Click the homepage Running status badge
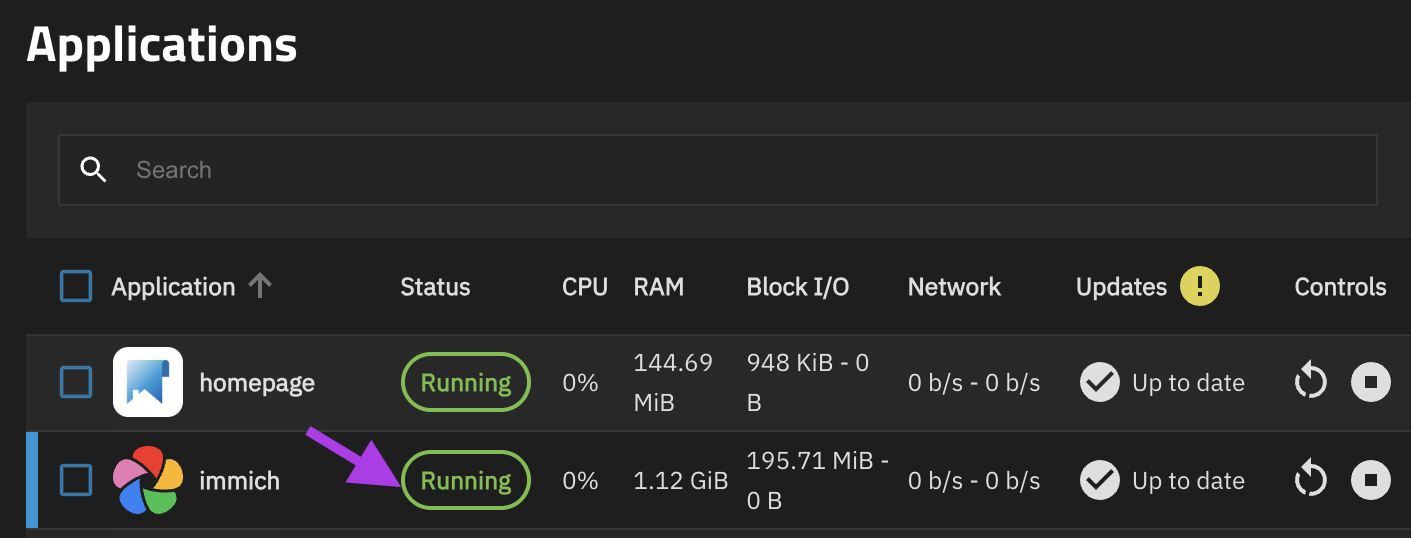The height and width of the screenshot is (538, 1411). pos(466,382)
